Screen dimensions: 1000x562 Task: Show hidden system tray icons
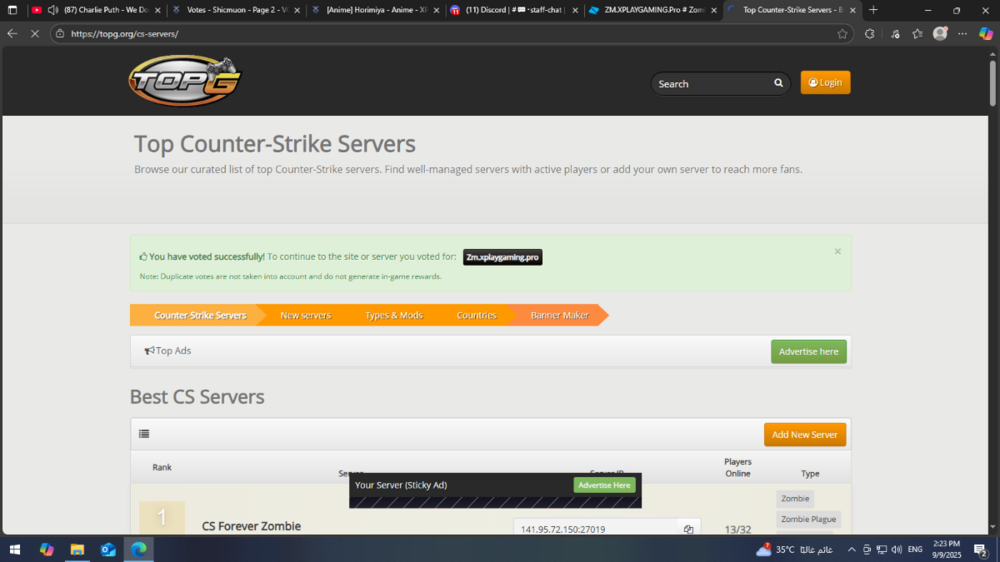pos(851,549)
